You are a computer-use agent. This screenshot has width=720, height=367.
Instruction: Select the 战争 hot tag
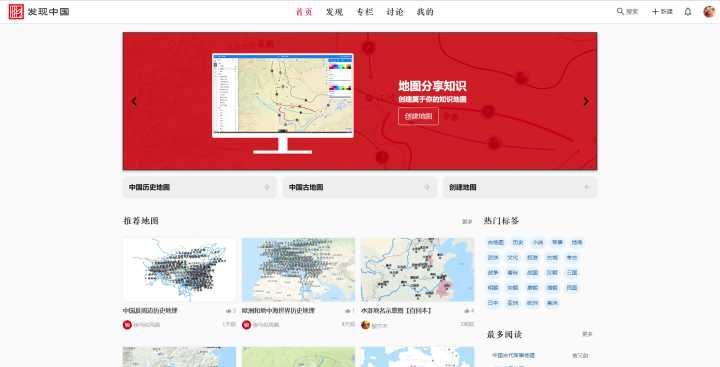click(493, 273)
